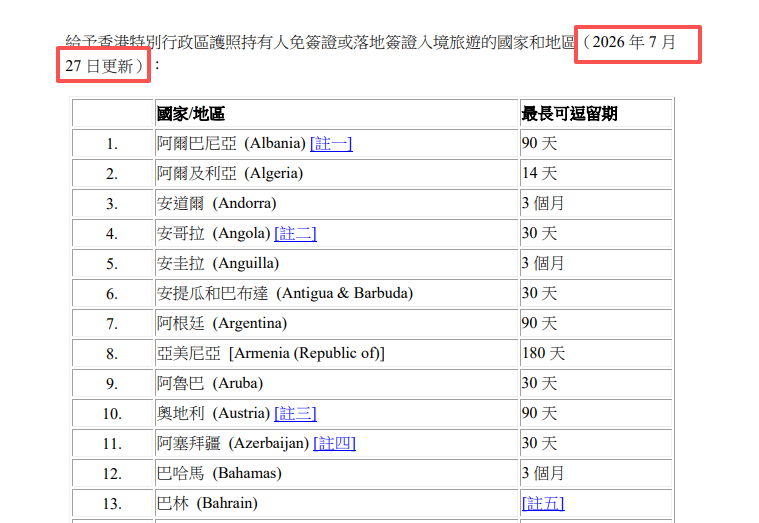Viewport: 759px width, 523px height.
Task: Click the 巴哈馬 (Bahamas) country cell
Action: coord(337,474)
